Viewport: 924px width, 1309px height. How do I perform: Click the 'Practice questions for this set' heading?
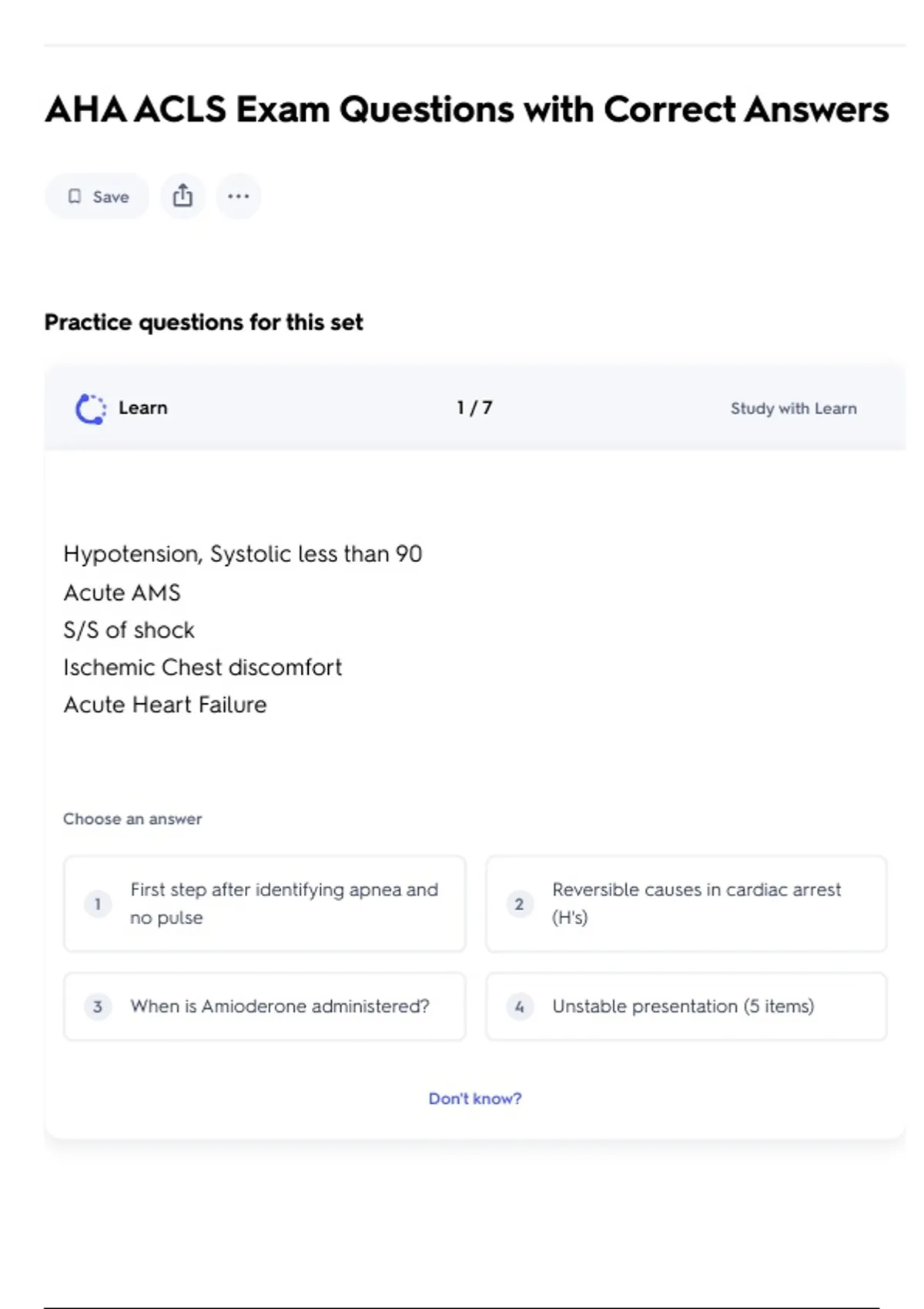[x=203, y=322]
